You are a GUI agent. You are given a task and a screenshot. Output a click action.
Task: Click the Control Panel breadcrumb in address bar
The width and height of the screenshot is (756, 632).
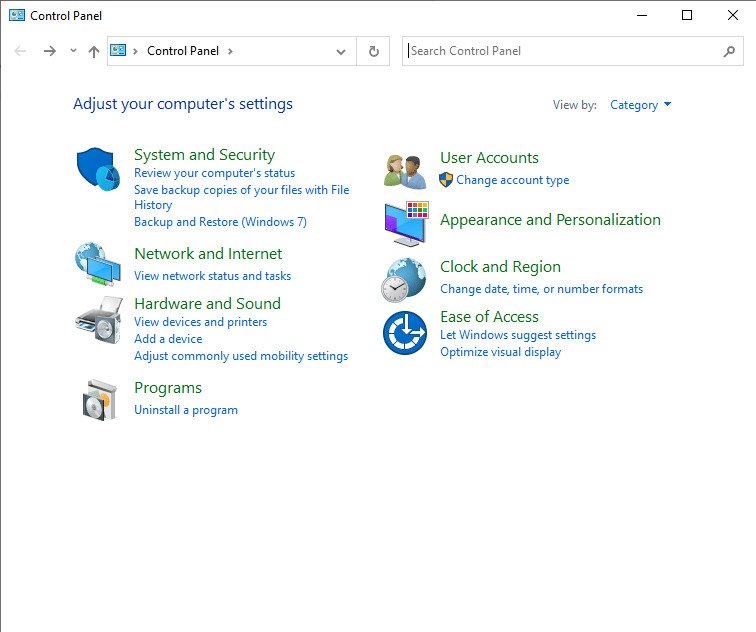(182, 51)
